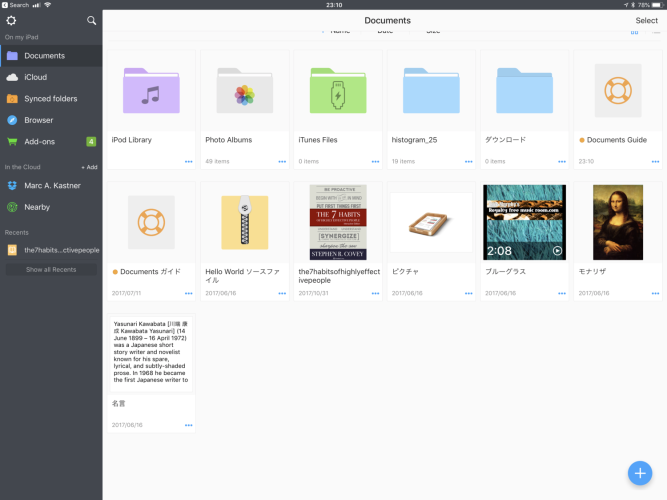Play the ブルーグラス video thumbnail

click(x=524, y=222)
